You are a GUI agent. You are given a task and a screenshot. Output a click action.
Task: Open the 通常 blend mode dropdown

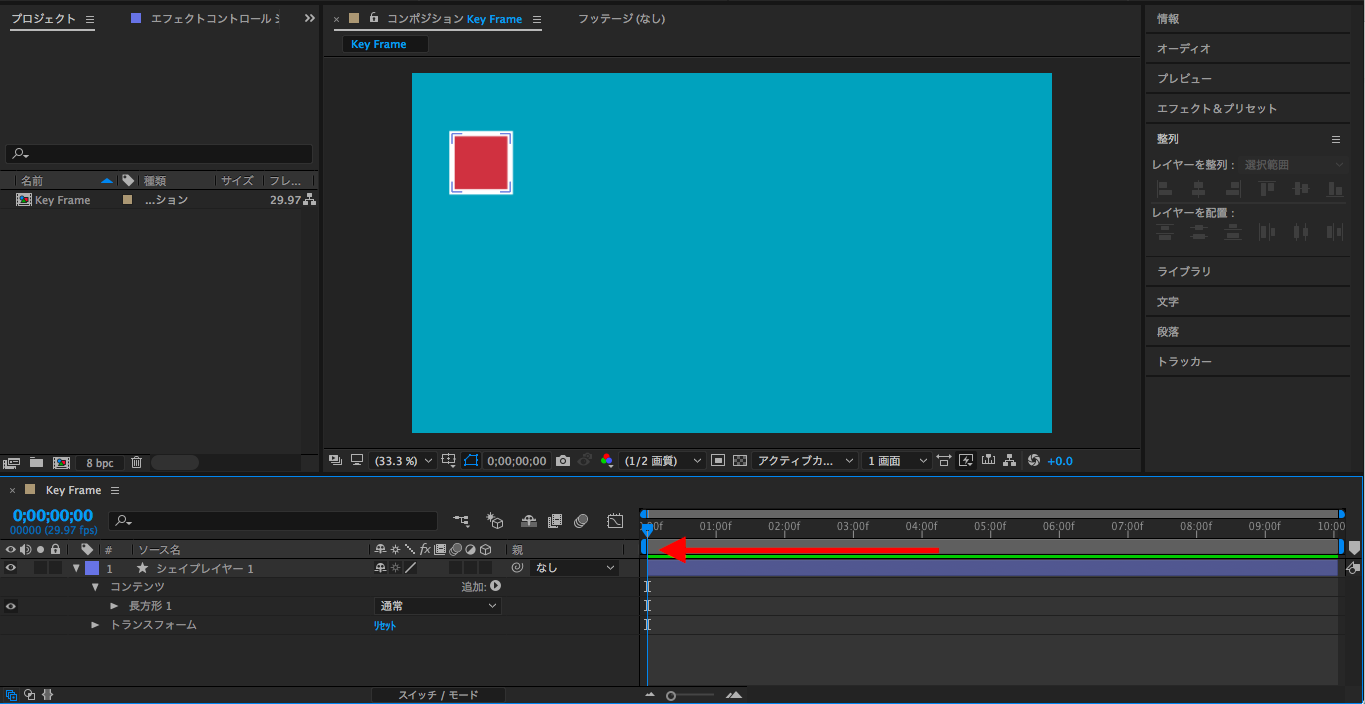point(438,606)
